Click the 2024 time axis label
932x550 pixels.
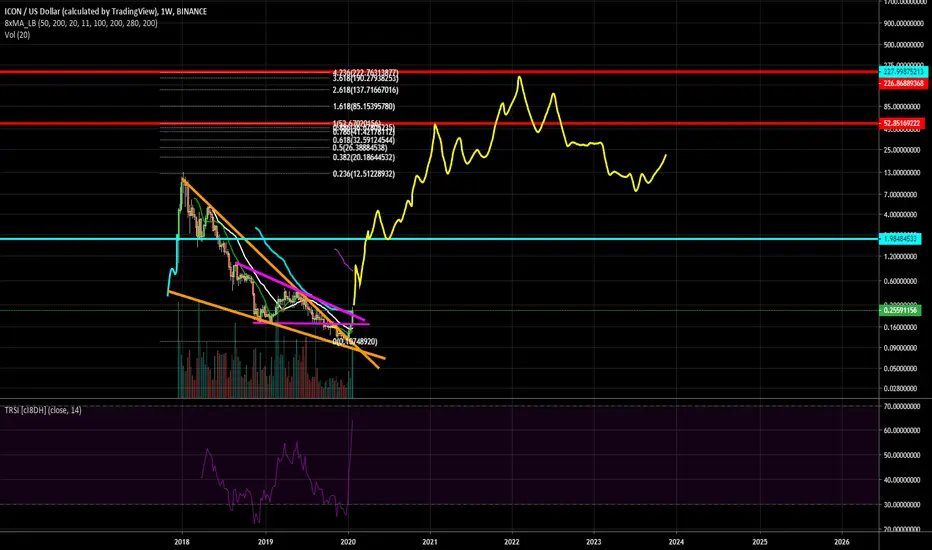[676, 542]
